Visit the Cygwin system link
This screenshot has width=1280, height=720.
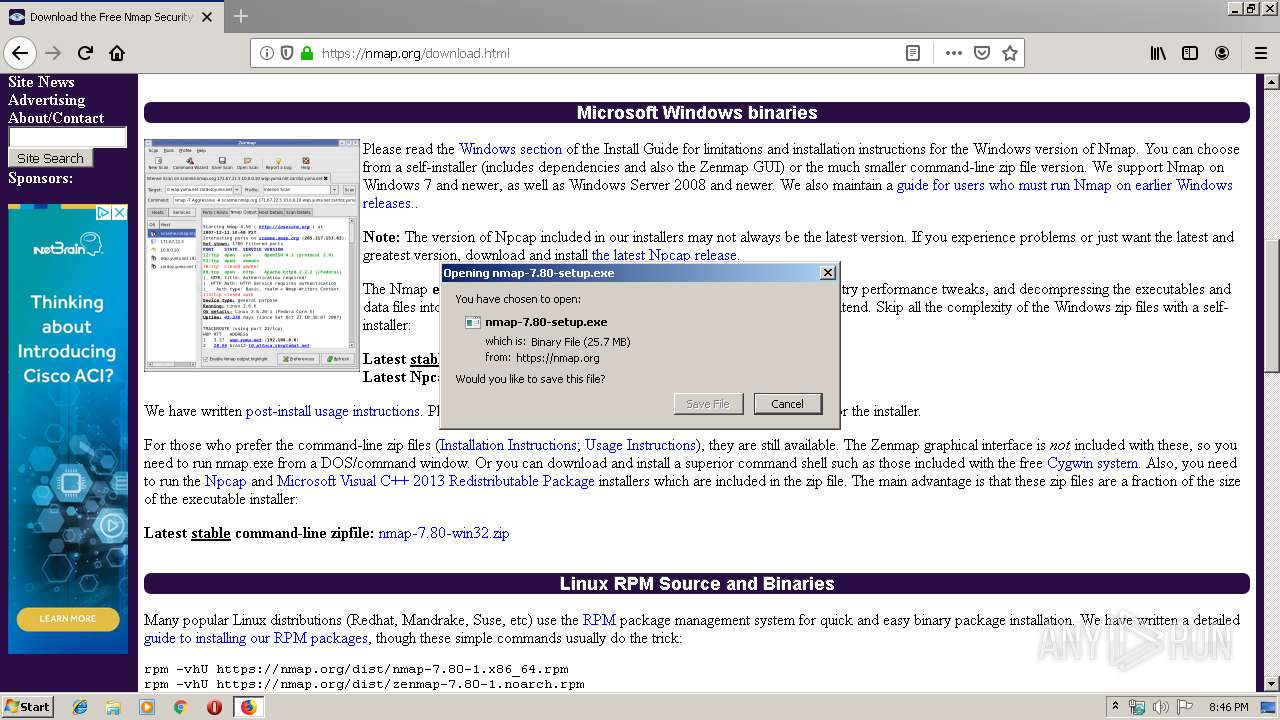(x=1092, y=463)
